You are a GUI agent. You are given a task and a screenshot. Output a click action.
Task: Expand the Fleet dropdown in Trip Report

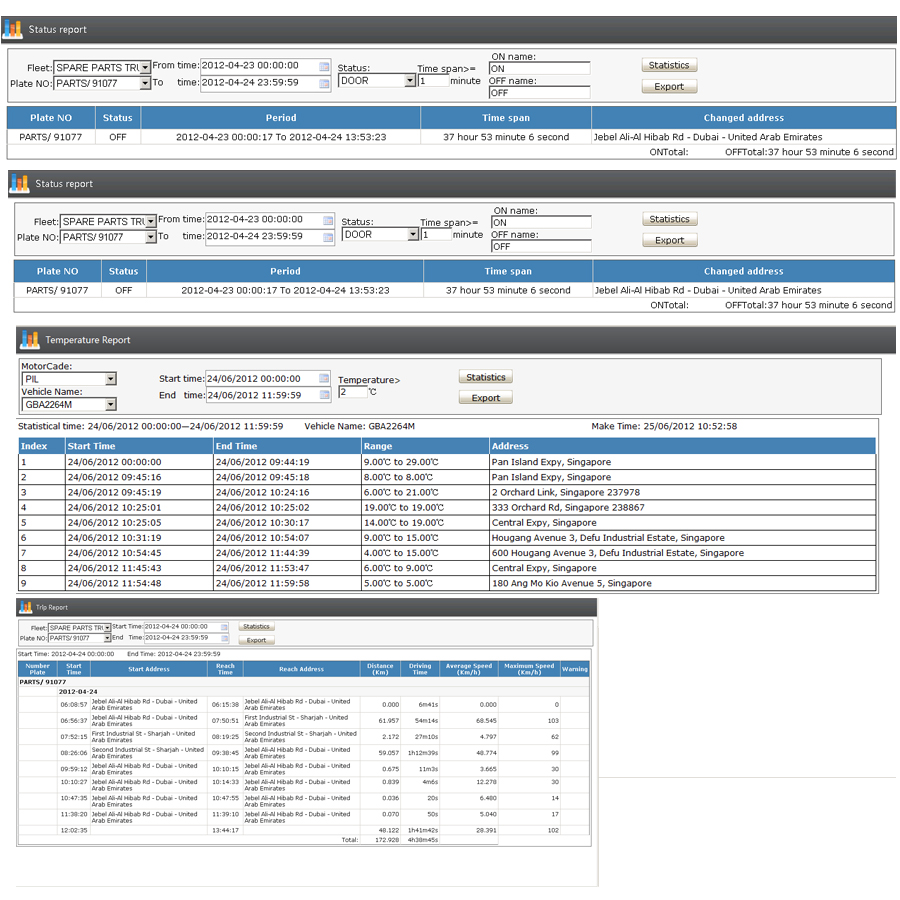point(107,628)
